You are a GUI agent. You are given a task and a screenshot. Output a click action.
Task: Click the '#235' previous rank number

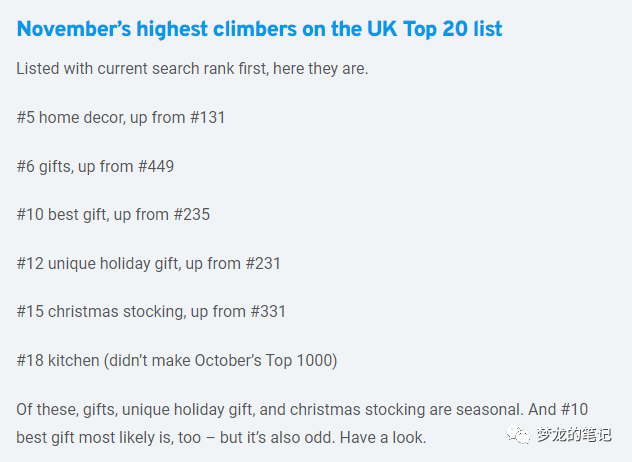point(192,214)
